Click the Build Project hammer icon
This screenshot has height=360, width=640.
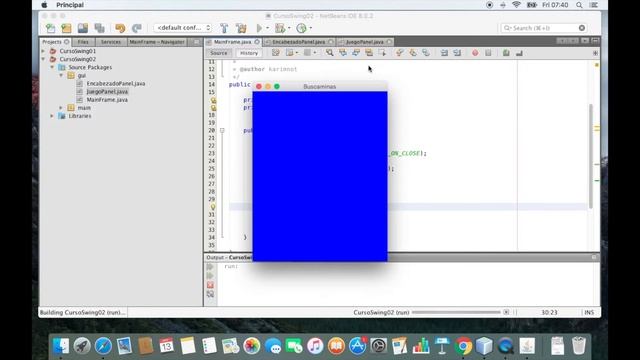[x=224, y=28]
